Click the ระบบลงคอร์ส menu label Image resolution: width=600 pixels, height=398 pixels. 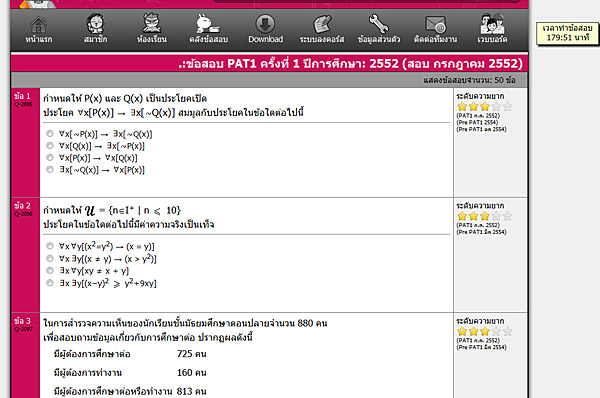322,39
